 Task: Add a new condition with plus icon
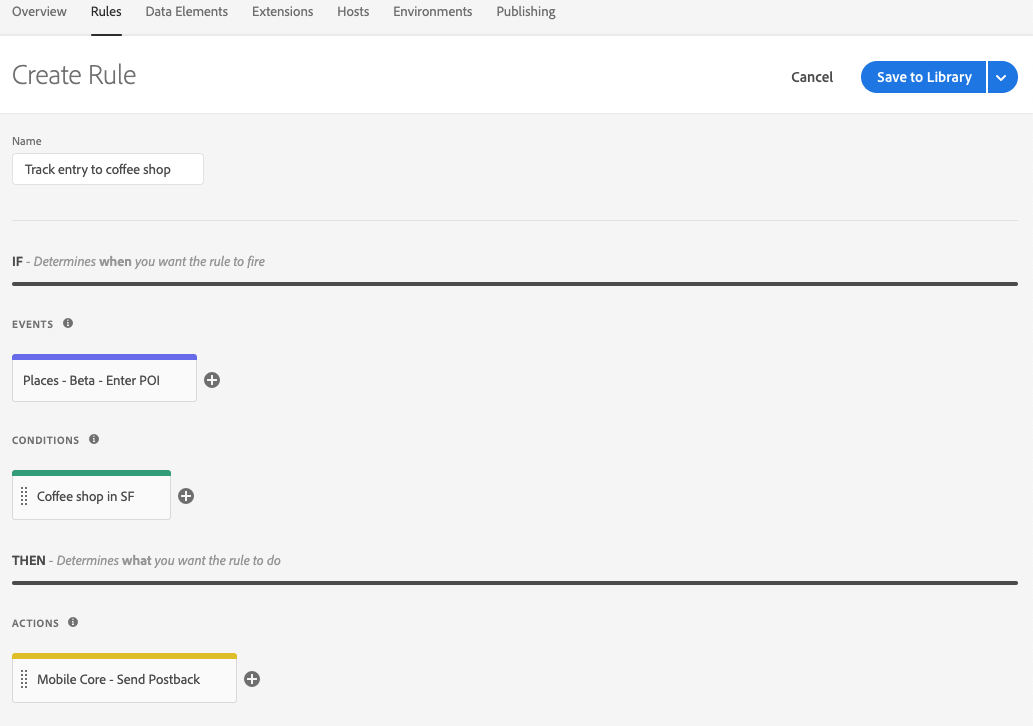click(186, 496)
